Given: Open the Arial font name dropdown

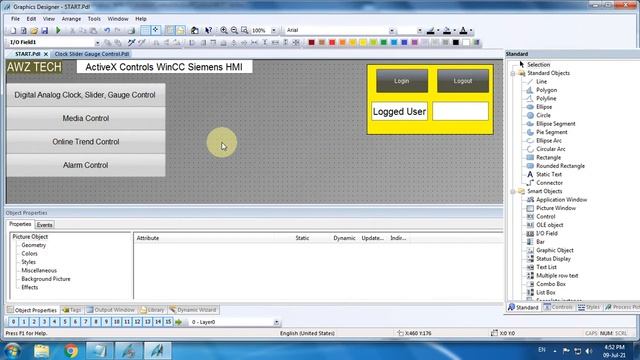Looking at the screenshot, I should click(392, 31).
